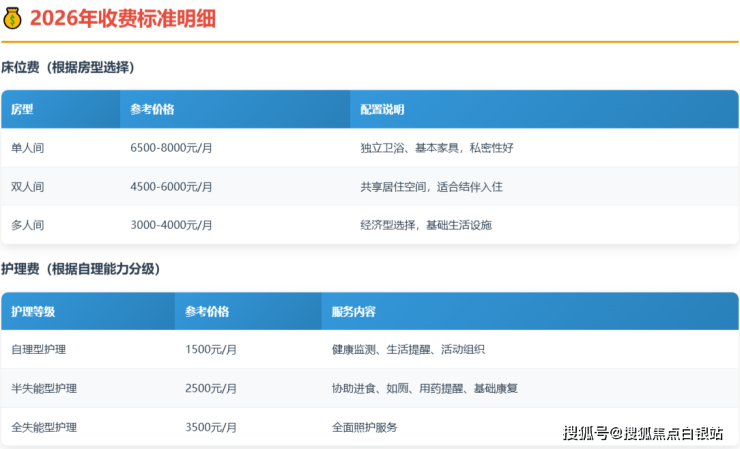
Task: Click the 配置说明 column header
Action: click(382, 109)
